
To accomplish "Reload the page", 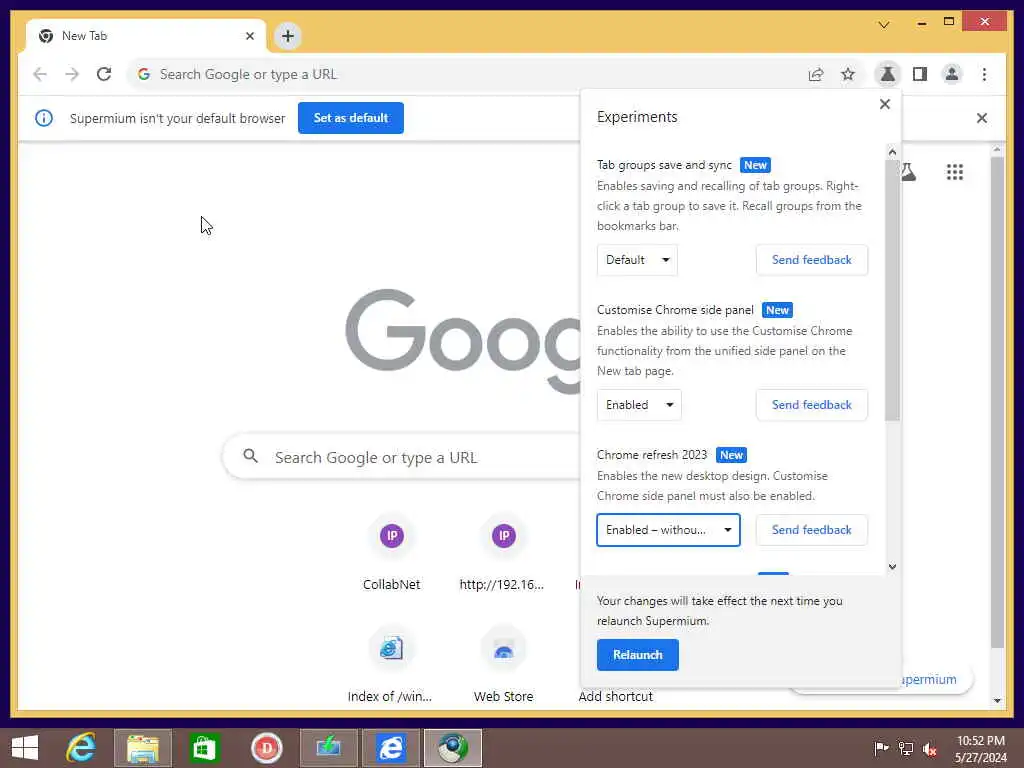I will (x=104, y=74).
